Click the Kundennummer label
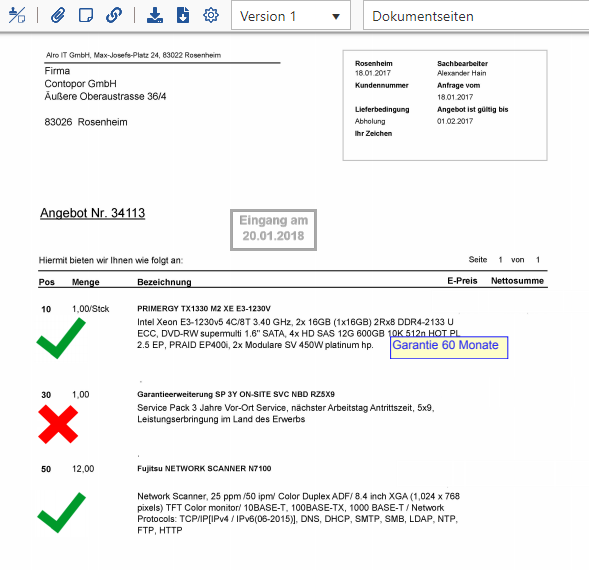This screenshot has width=589, height=570. tap(382, 85)
